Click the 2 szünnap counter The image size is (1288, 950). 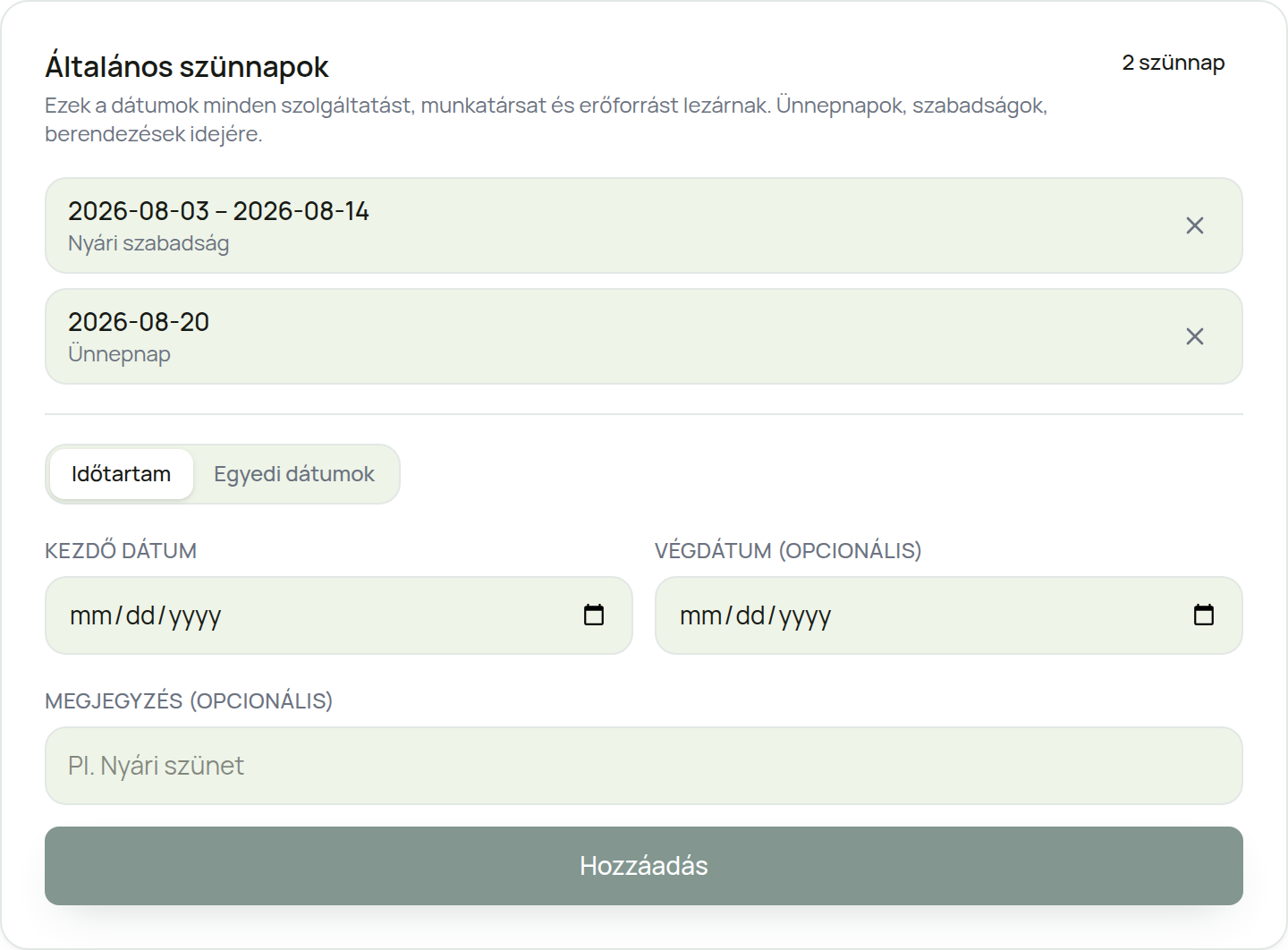click(1174, 63)
